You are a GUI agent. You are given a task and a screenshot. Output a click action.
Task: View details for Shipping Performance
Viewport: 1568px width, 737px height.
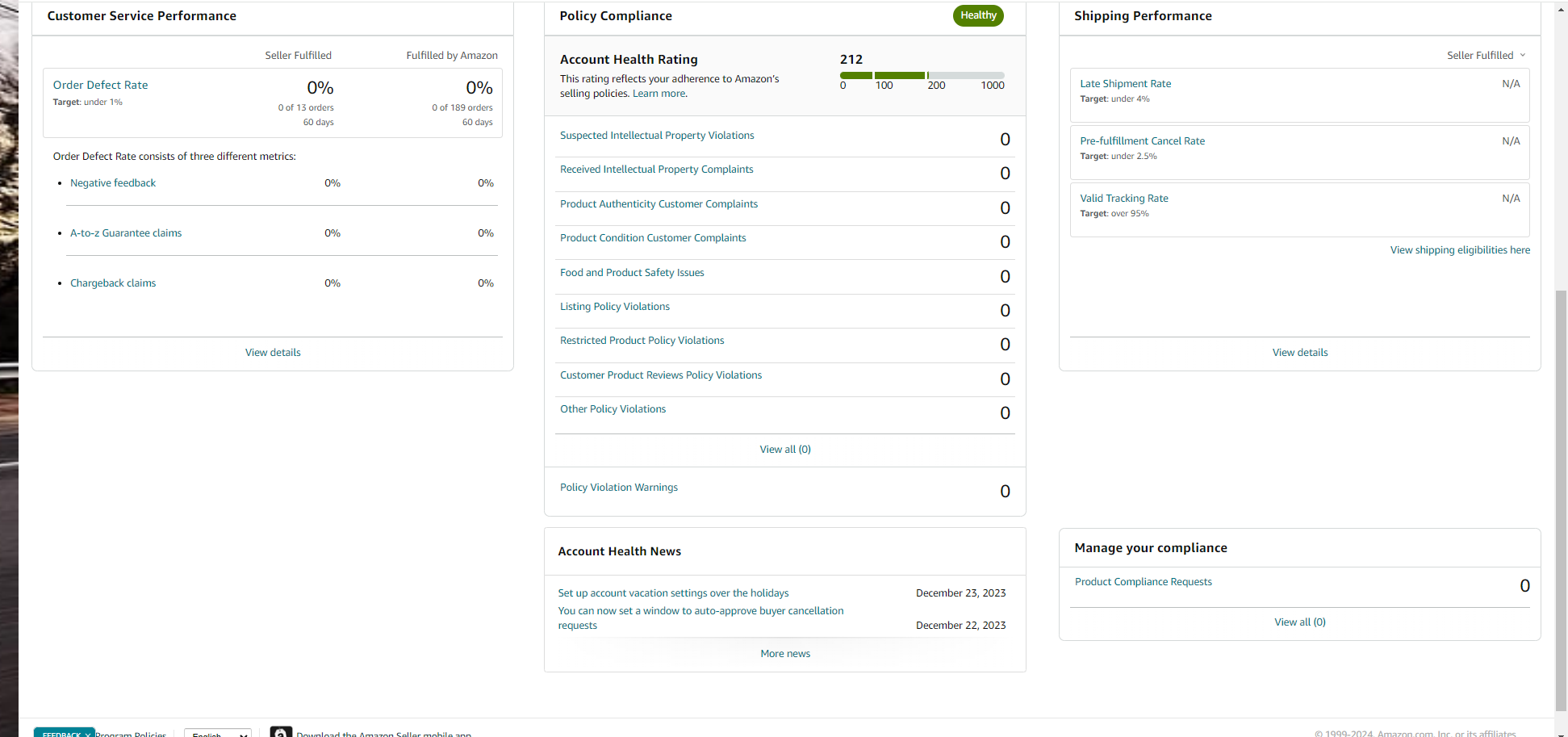(x=1300, y=353)
